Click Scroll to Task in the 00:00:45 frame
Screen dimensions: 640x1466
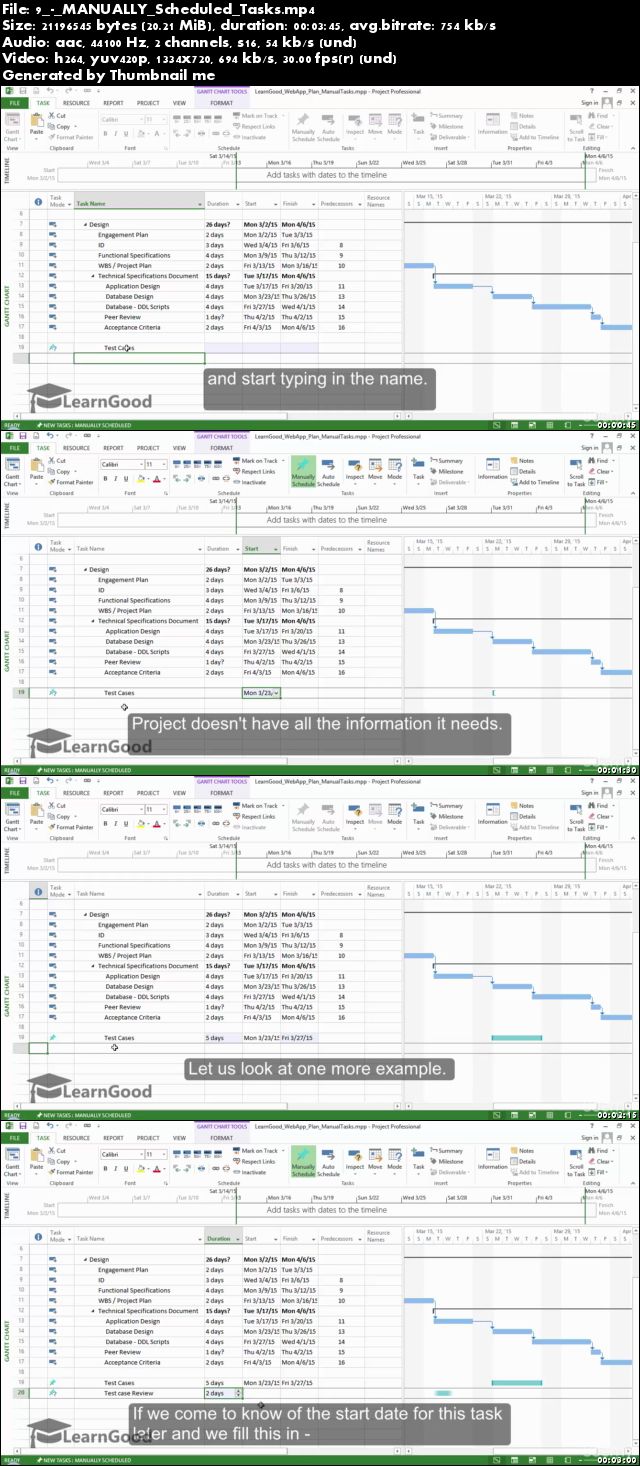pos(577,127)
